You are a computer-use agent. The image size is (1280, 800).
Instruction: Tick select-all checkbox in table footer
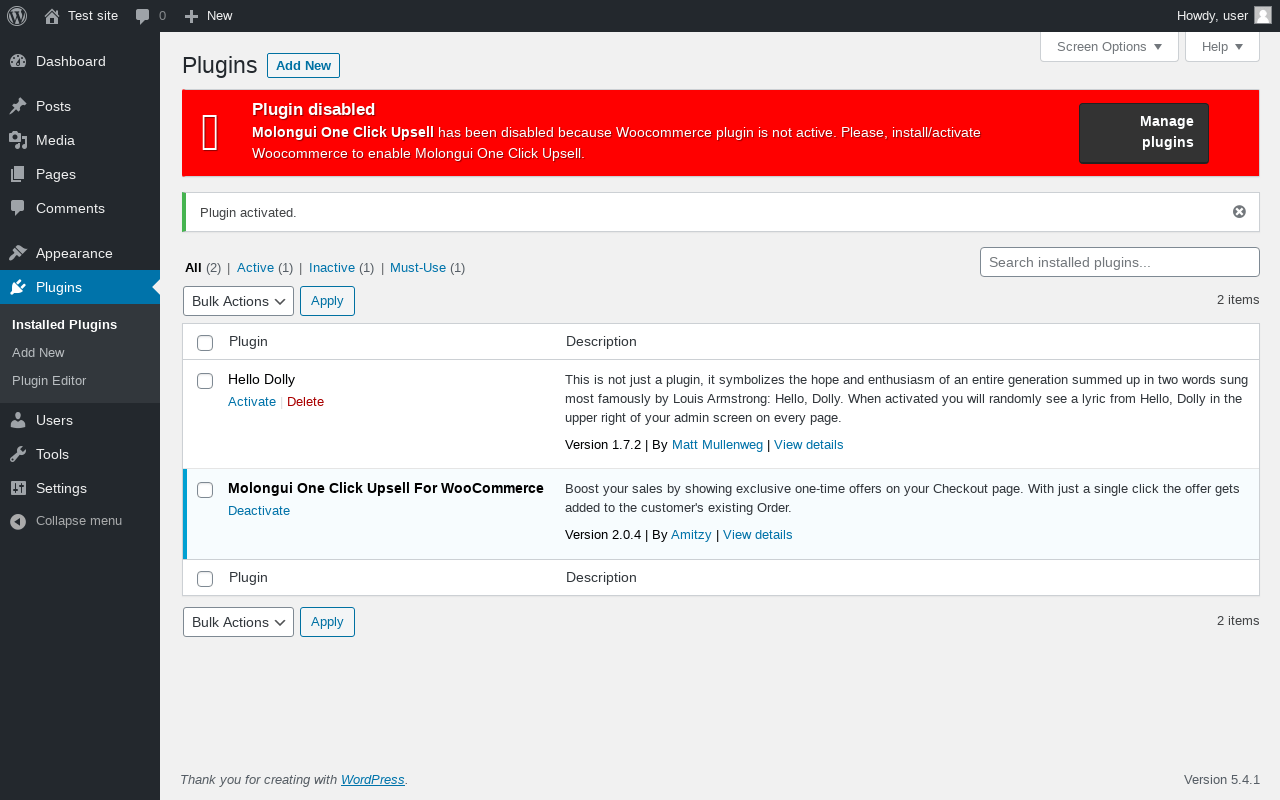point(205,579)
